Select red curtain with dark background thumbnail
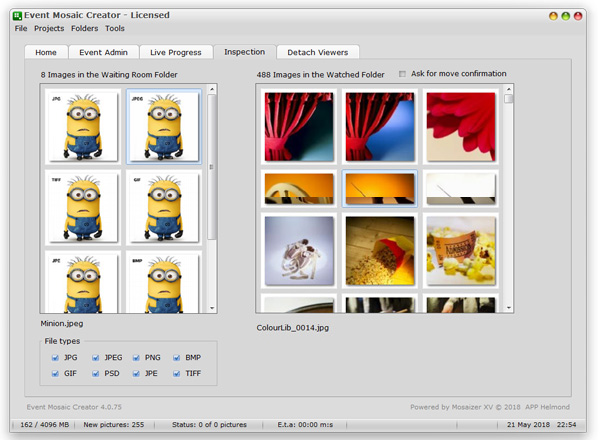Viewport: 600px width, 440px height. [x=299, y=127]
